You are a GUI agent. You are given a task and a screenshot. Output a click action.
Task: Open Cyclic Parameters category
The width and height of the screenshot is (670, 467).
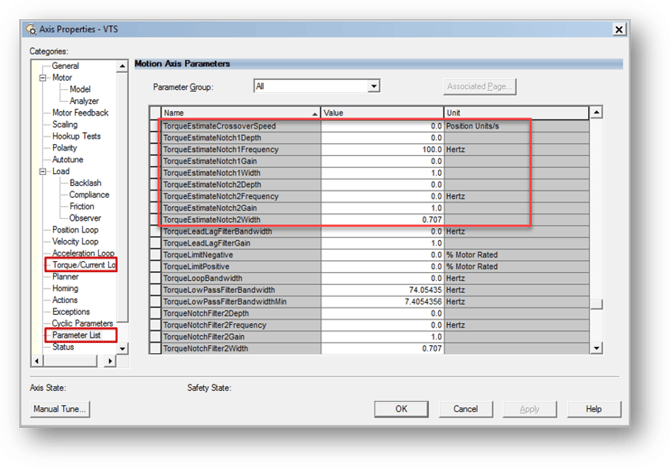(x=82, y=323)
